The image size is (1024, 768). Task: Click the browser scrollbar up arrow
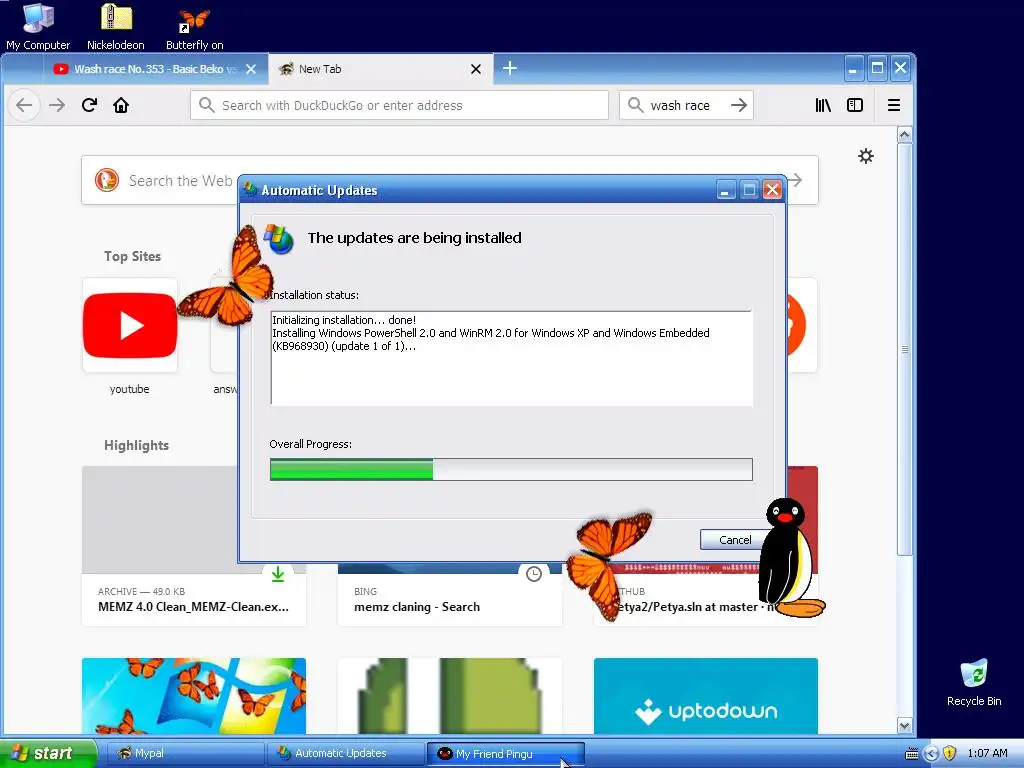pos(904,135)
